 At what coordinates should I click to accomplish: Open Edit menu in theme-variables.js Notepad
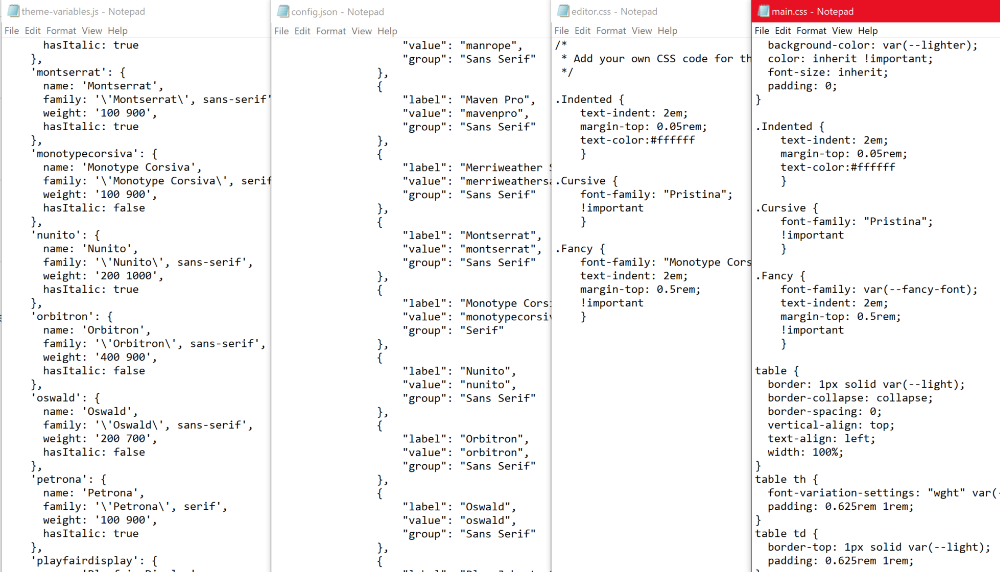pyautogui.click(x=33, y=31)
